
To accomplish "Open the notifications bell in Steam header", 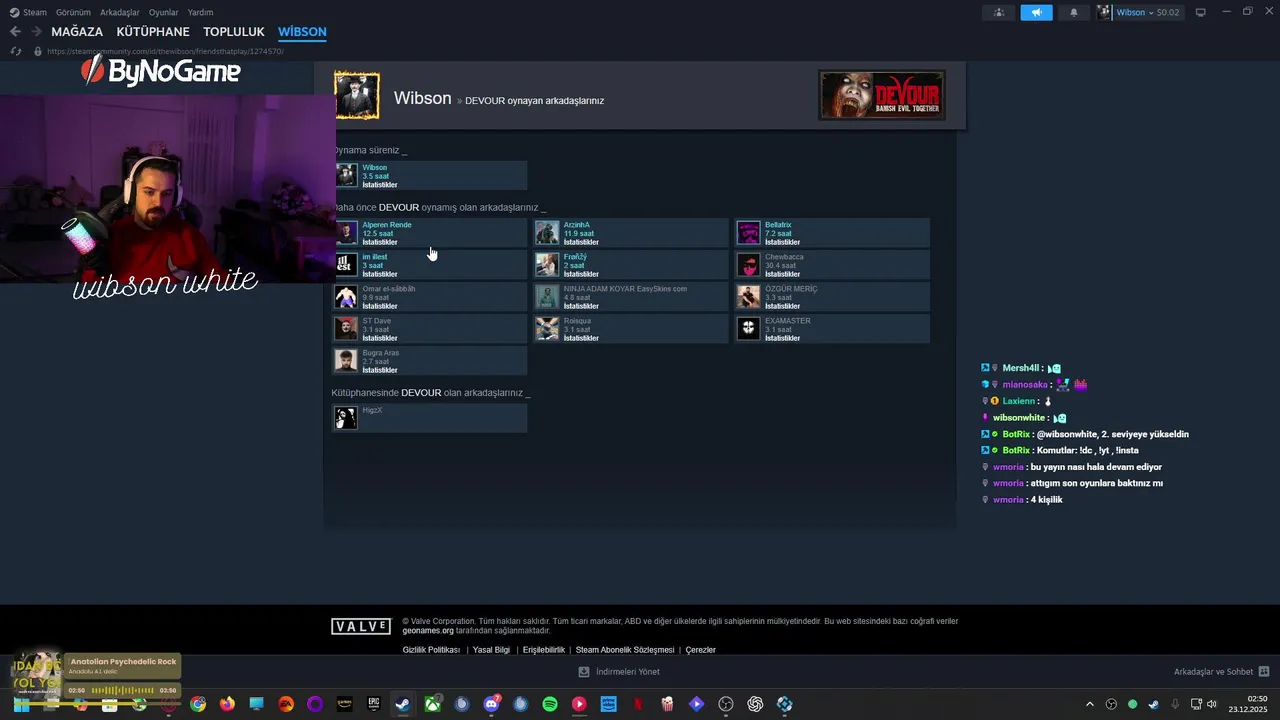I will click(x=1074, y=12).
